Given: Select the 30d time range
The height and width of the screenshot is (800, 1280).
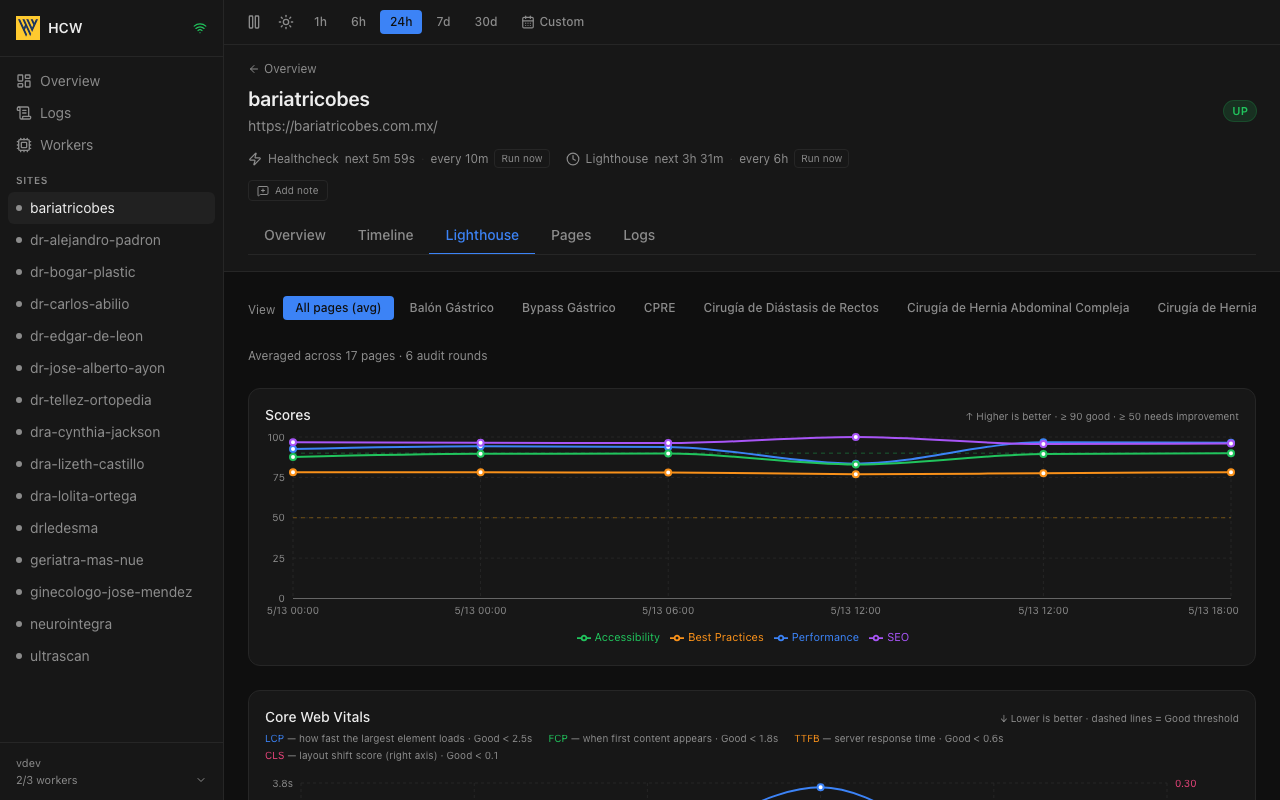Looking at the screenshot, I should coord(486,22).
